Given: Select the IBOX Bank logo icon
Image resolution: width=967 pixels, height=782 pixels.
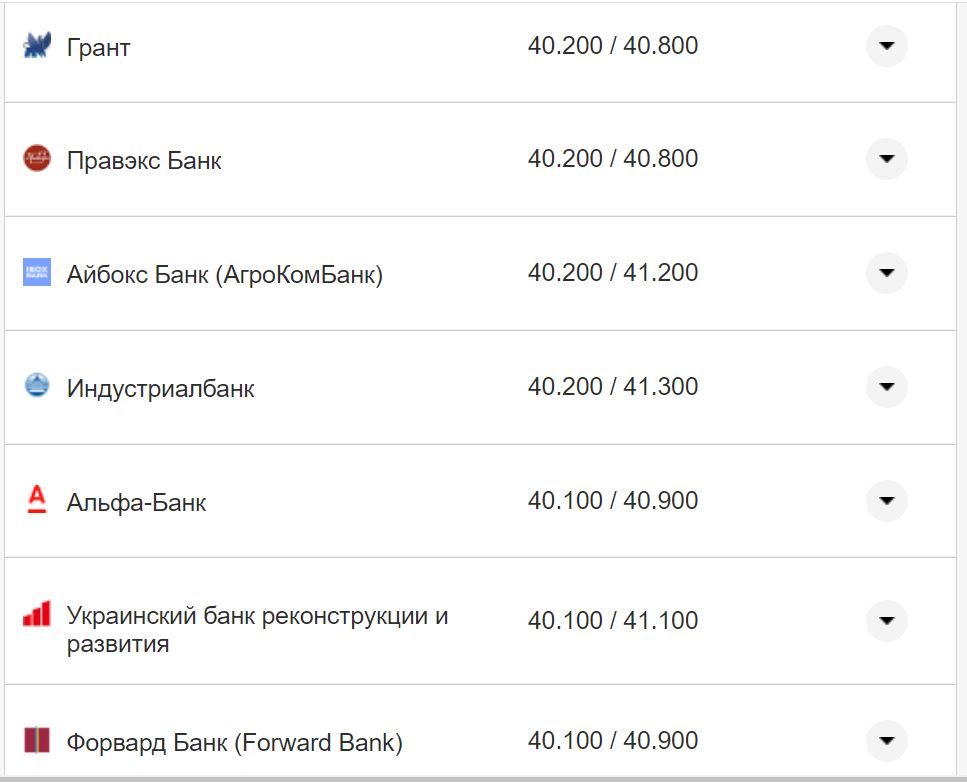Looking at the screenshot, I should click(35, 272).
